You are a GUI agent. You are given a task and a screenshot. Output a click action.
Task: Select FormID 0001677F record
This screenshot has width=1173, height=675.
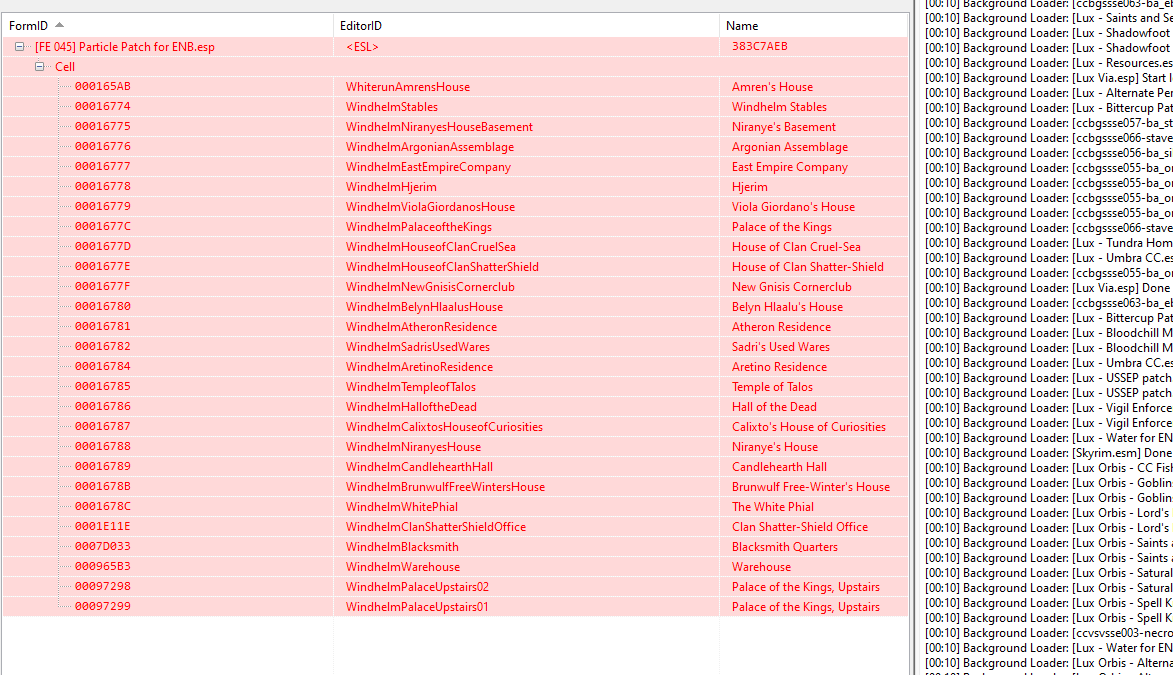click(x=102, y=287)
